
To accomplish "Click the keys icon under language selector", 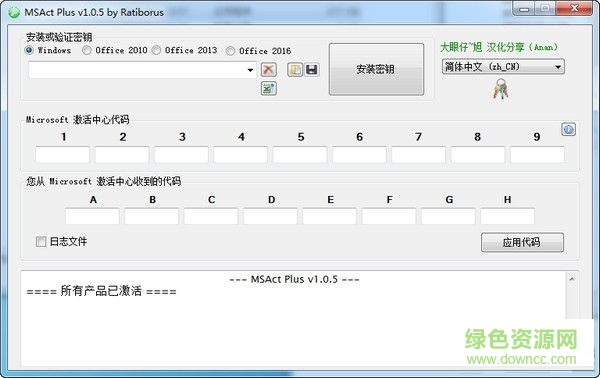I will [x=501, y=90].
